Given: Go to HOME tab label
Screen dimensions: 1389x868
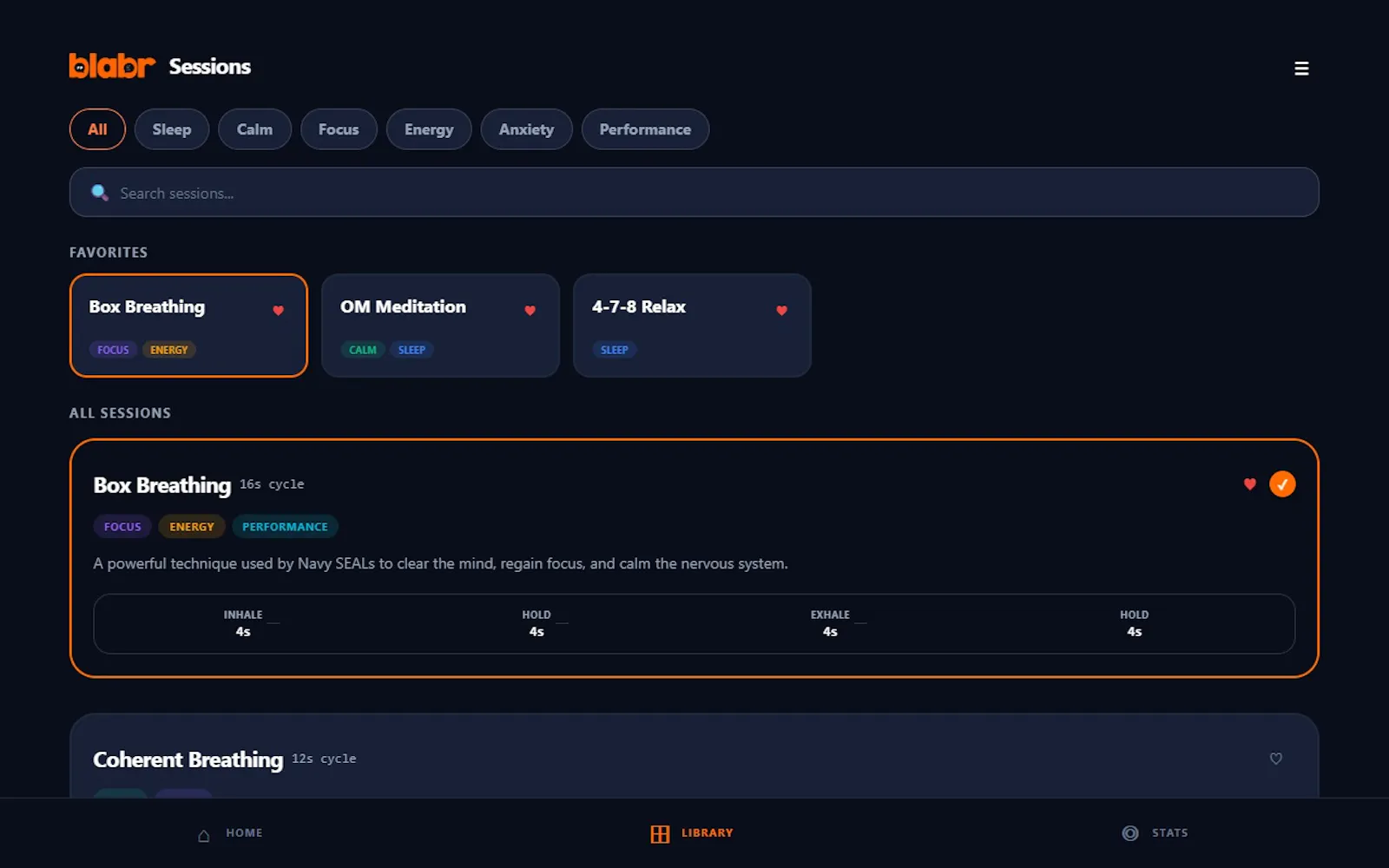Looking at the screenshot, I should click(244, 833).
